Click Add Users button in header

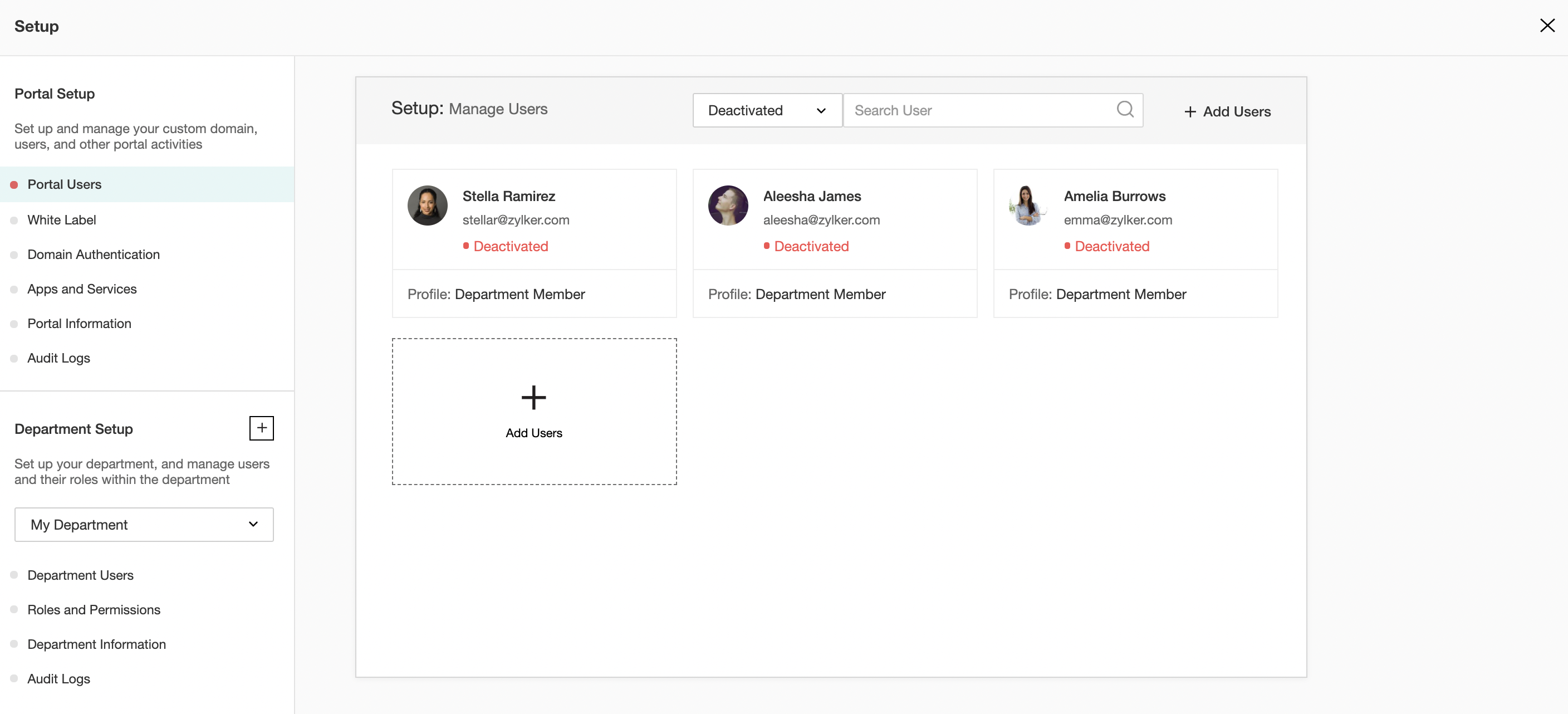tap(1227, 111)
